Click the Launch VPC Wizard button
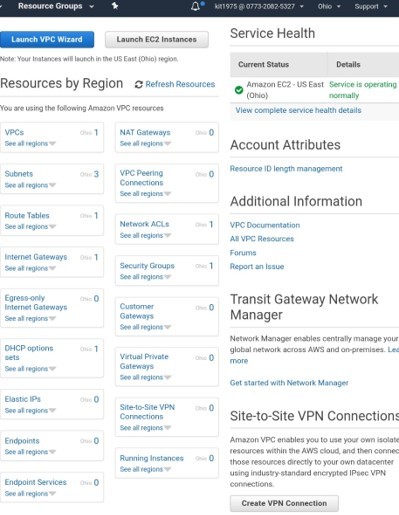Screen dimensions: 399x515 [47, 39]
